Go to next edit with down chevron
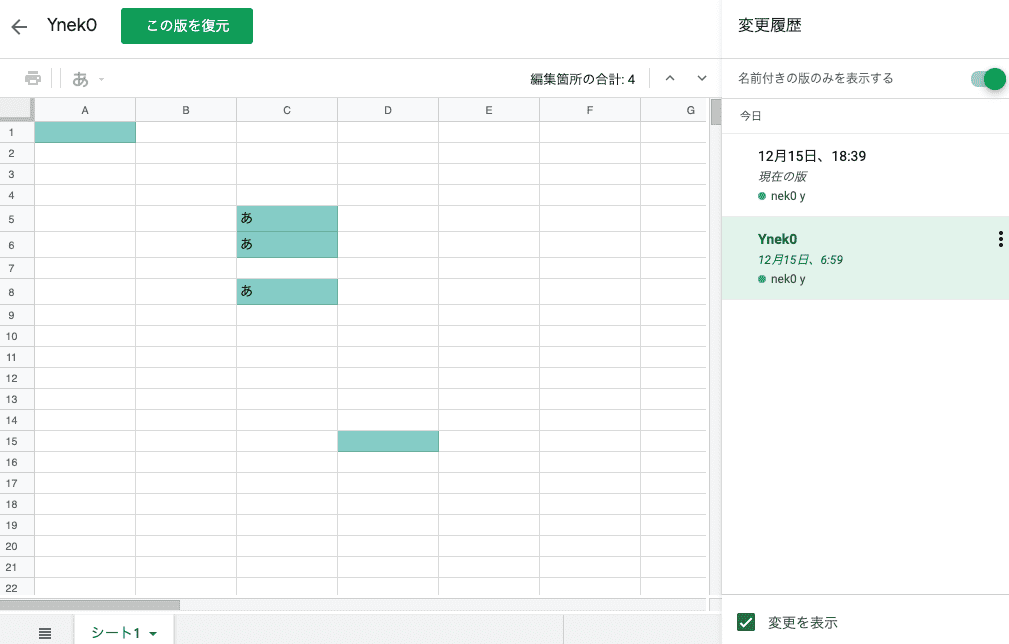1009x644 pixels. [702, 78]
